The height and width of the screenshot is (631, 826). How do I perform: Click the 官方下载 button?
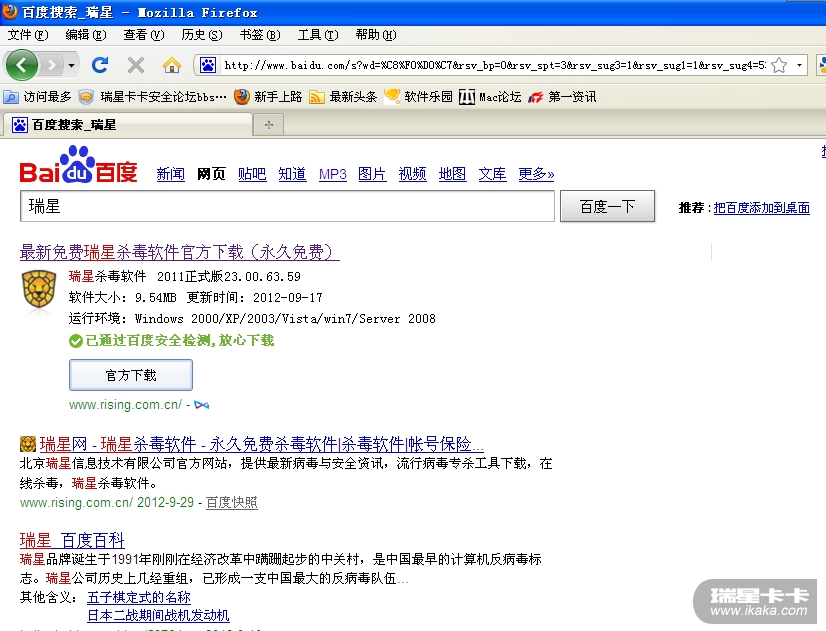tap(131, 375)
